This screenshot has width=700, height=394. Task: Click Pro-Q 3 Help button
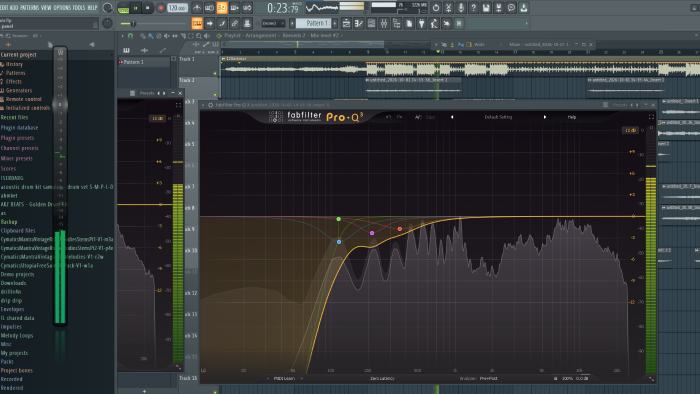click(571, 117)
